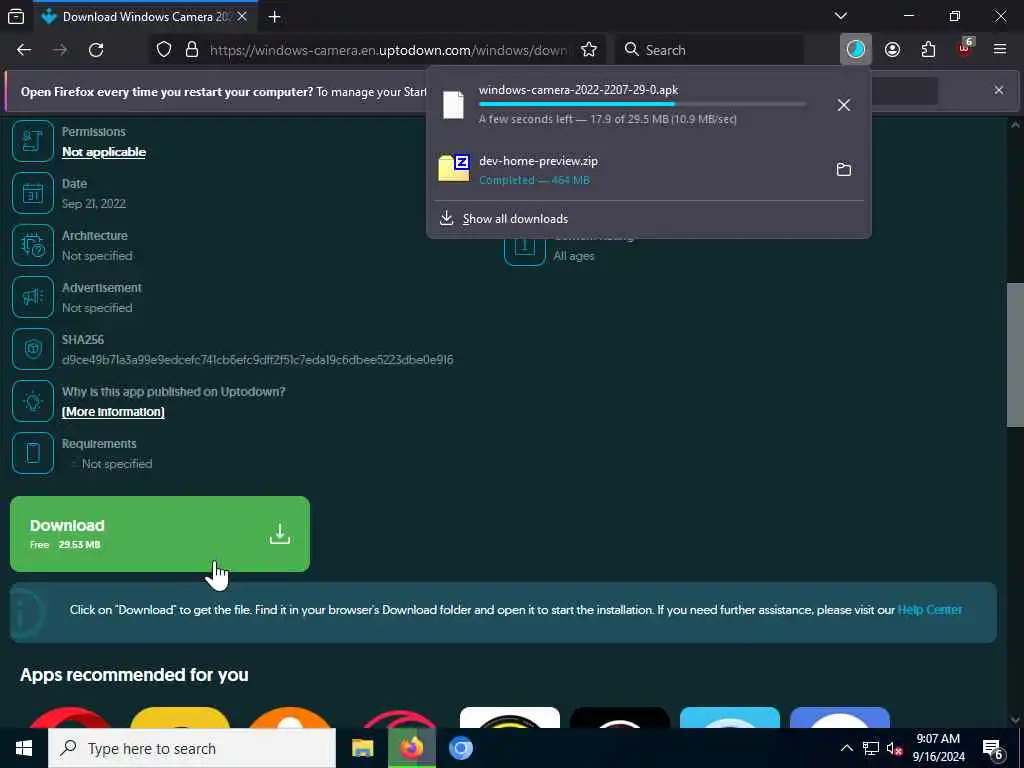Open Firefox View in tab bar
1024x768 pixels.
click(16, 16)
